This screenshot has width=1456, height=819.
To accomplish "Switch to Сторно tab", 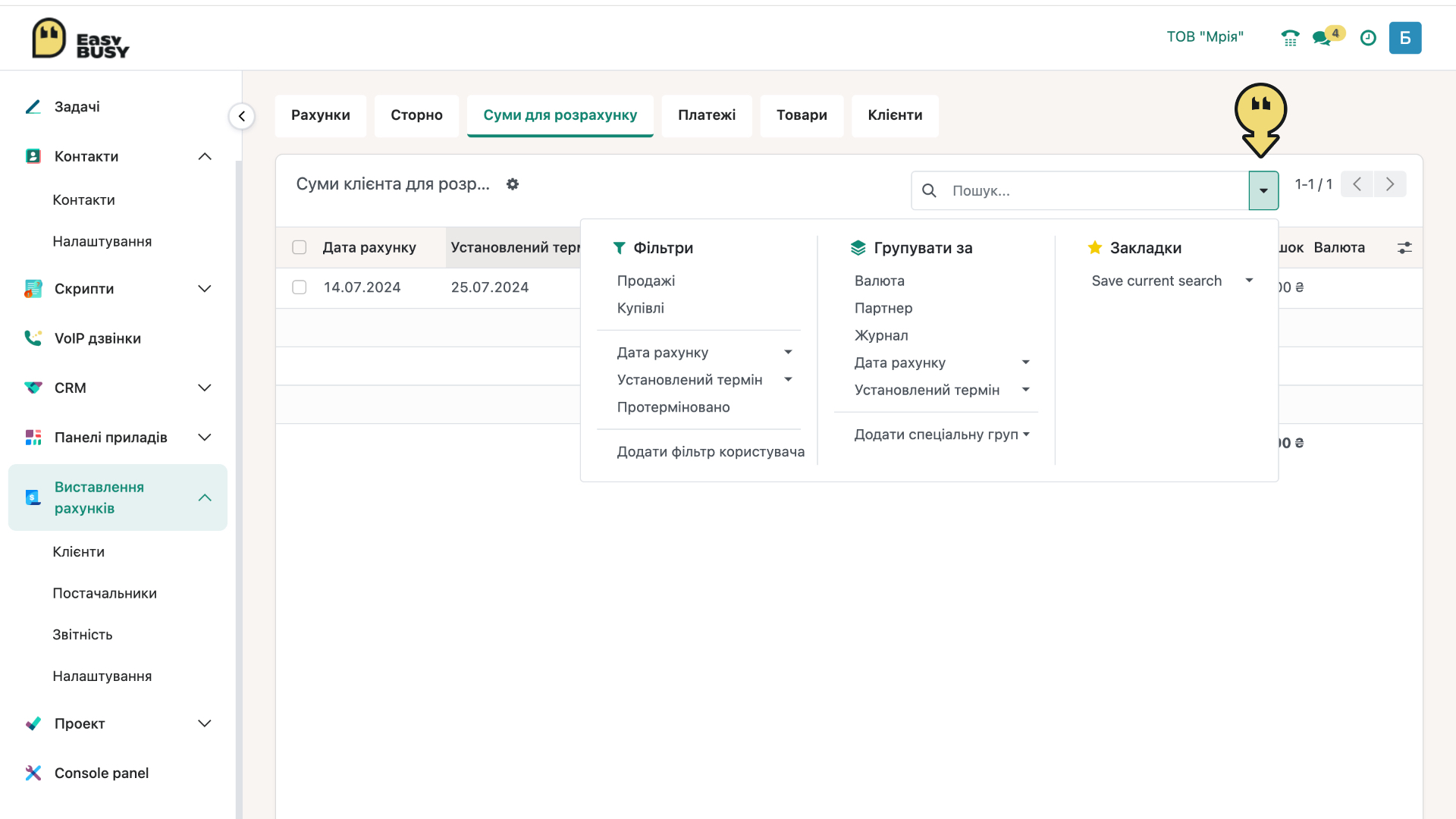I will tap(416, 115).
